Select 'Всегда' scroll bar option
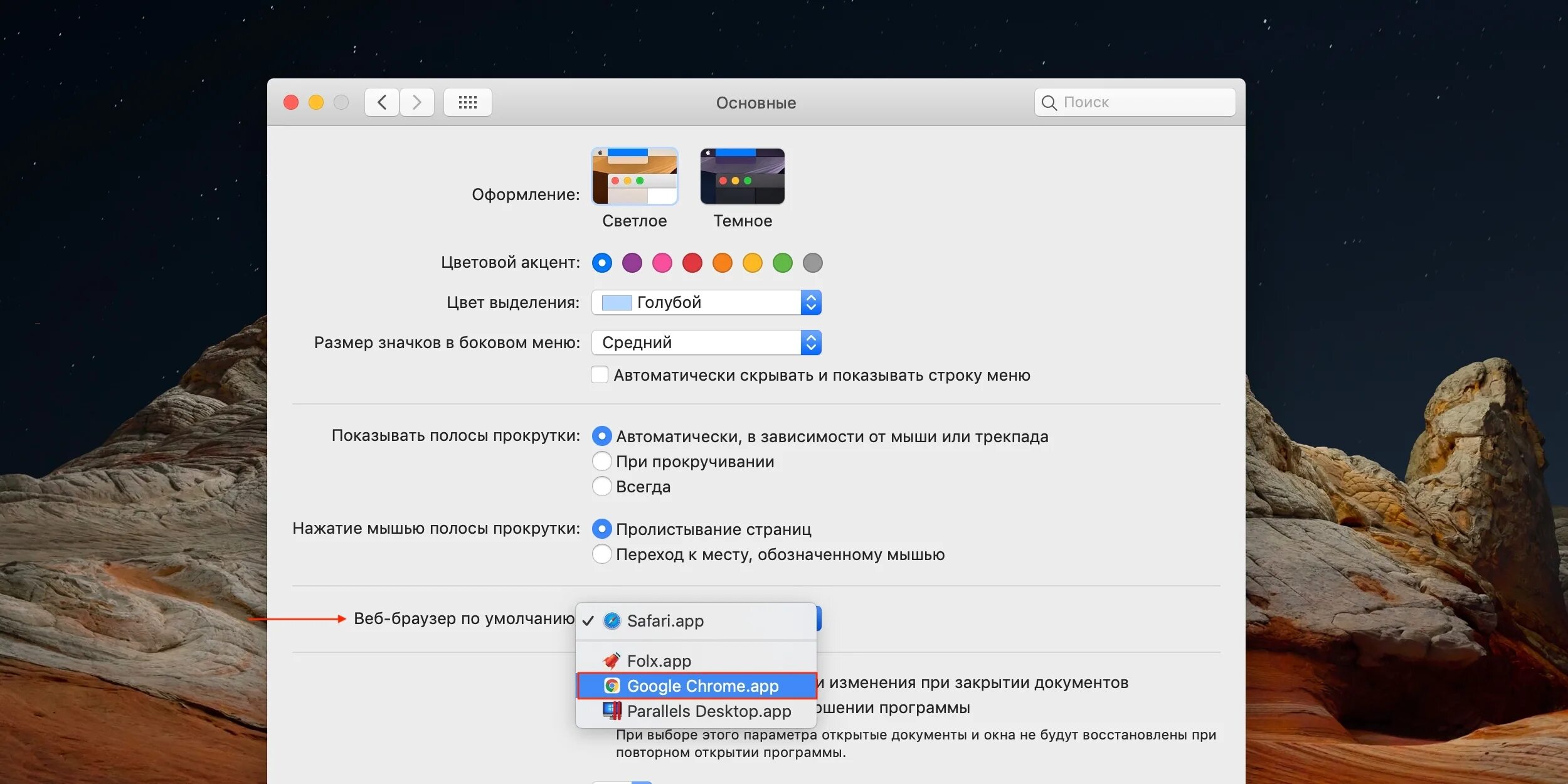Image resolution: width=1568 pixels, height=784 pixels. point(601,487)
